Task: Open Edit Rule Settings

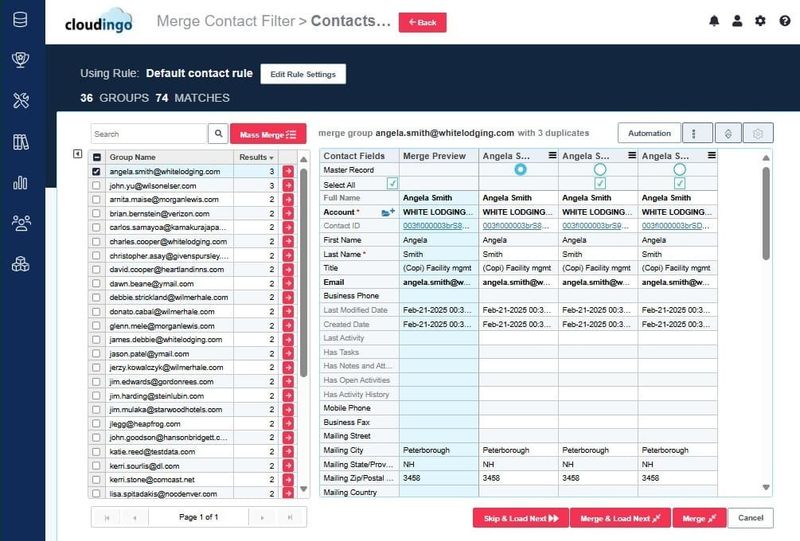Action: [x=303, y=74]
